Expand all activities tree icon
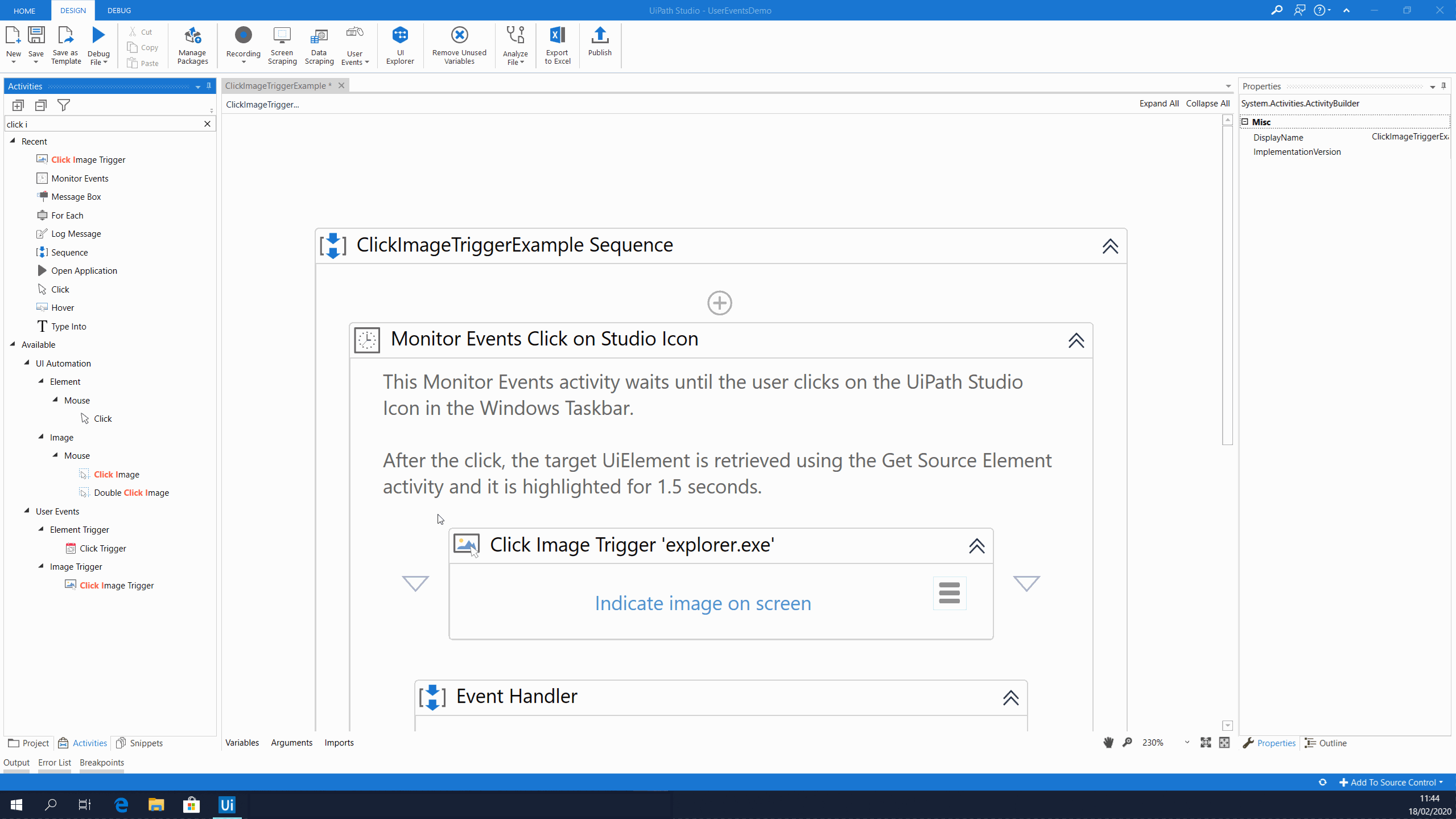The height and width of the screenshot is (819, 1456). tap(18, 105)
